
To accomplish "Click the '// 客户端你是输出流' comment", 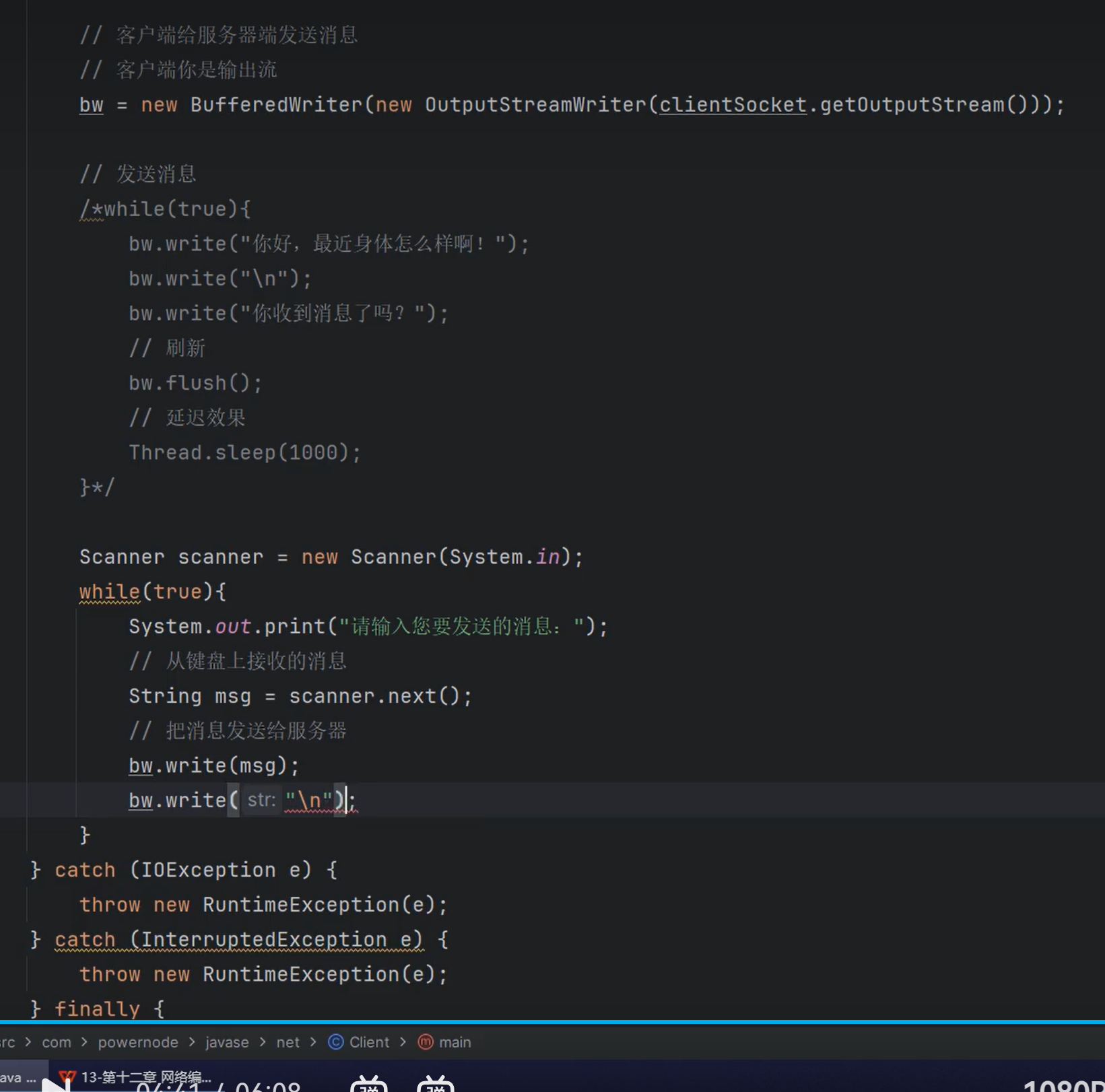I will pos(178,70).
